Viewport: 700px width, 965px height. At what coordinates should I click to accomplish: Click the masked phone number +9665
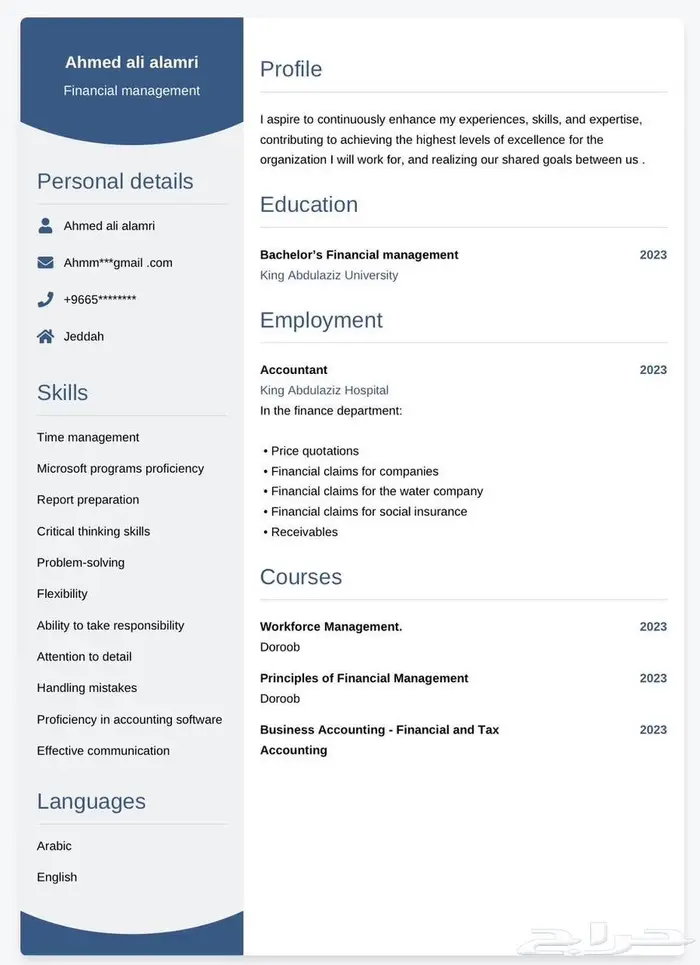coord(100,299)
